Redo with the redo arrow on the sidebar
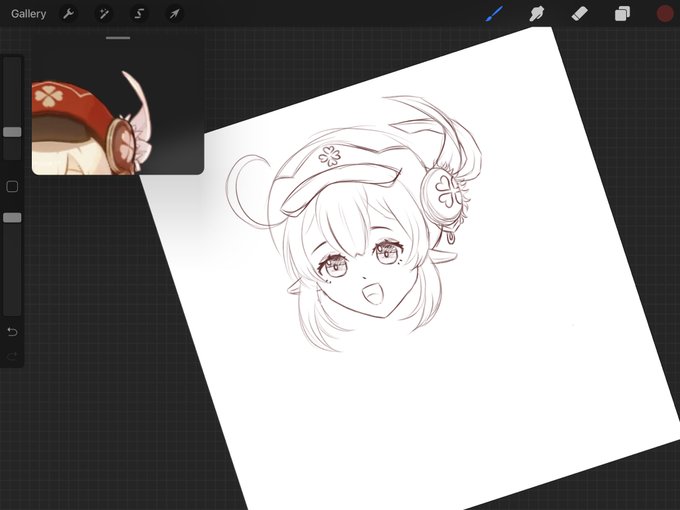This screenshot has width=680, height=510. pos(12,356)
